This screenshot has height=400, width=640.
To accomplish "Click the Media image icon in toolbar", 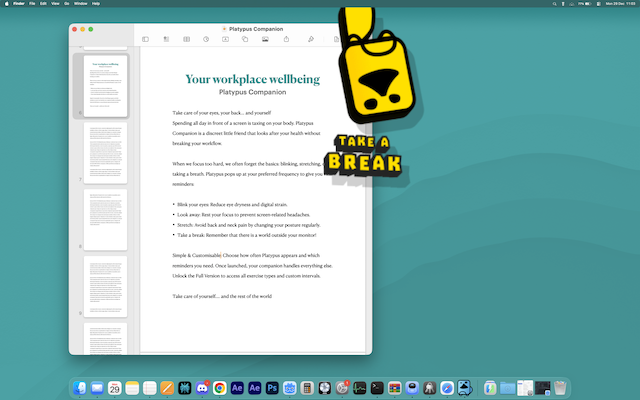I will 265,39.
